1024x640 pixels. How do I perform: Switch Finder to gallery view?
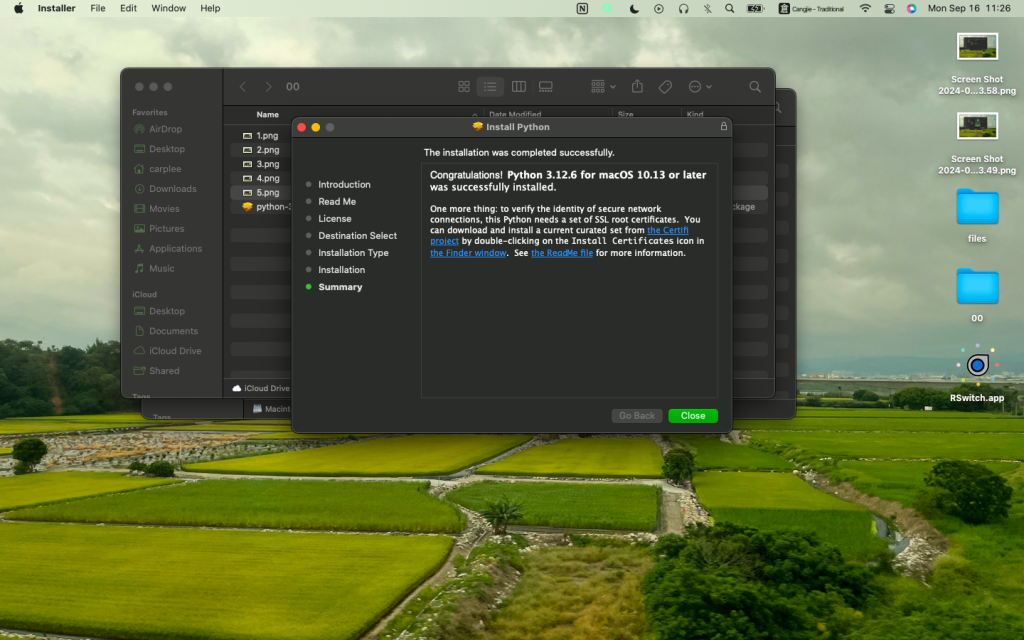[546, 86]
